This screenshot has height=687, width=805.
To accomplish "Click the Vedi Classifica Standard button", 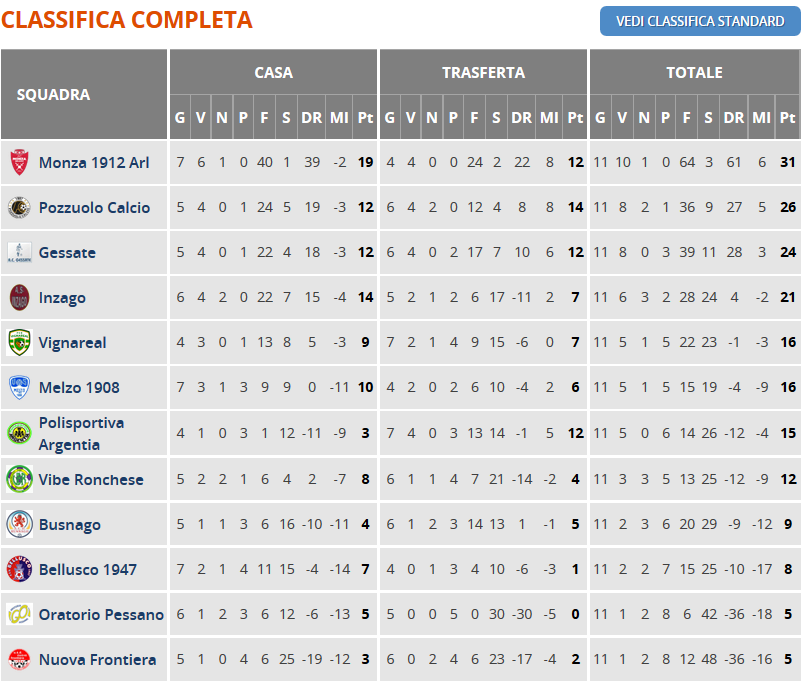I will tap(700, 21).
